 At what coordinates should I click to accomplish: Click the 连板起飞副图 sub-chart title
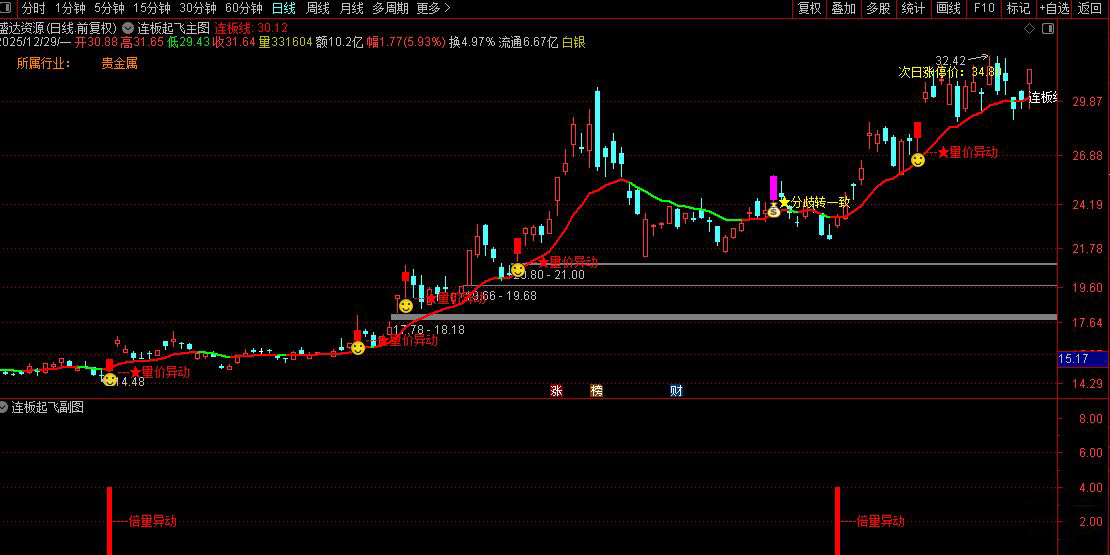47,407
